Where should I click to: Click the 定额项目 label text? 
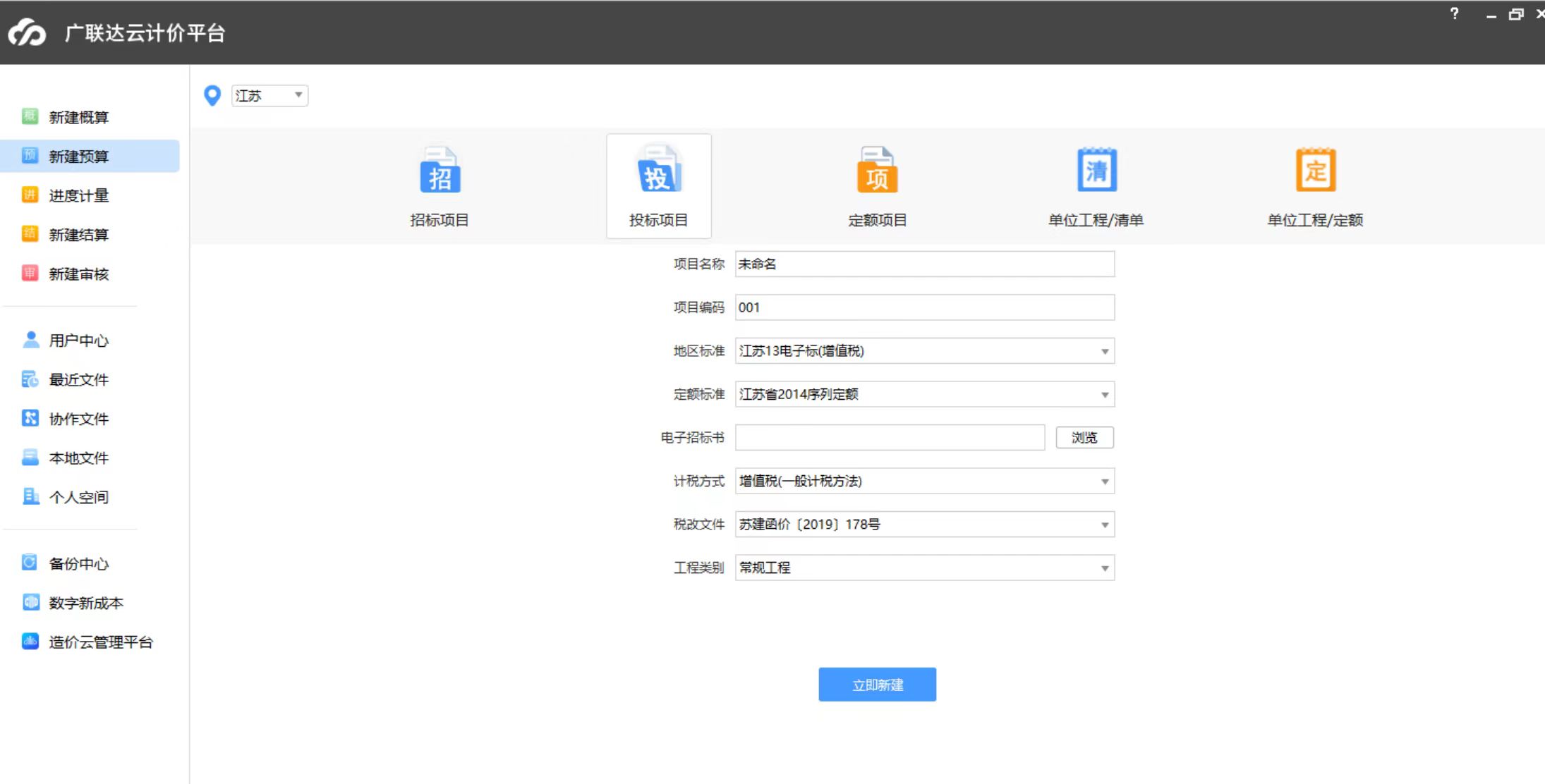pyautogui.click(x=877, y=220)
